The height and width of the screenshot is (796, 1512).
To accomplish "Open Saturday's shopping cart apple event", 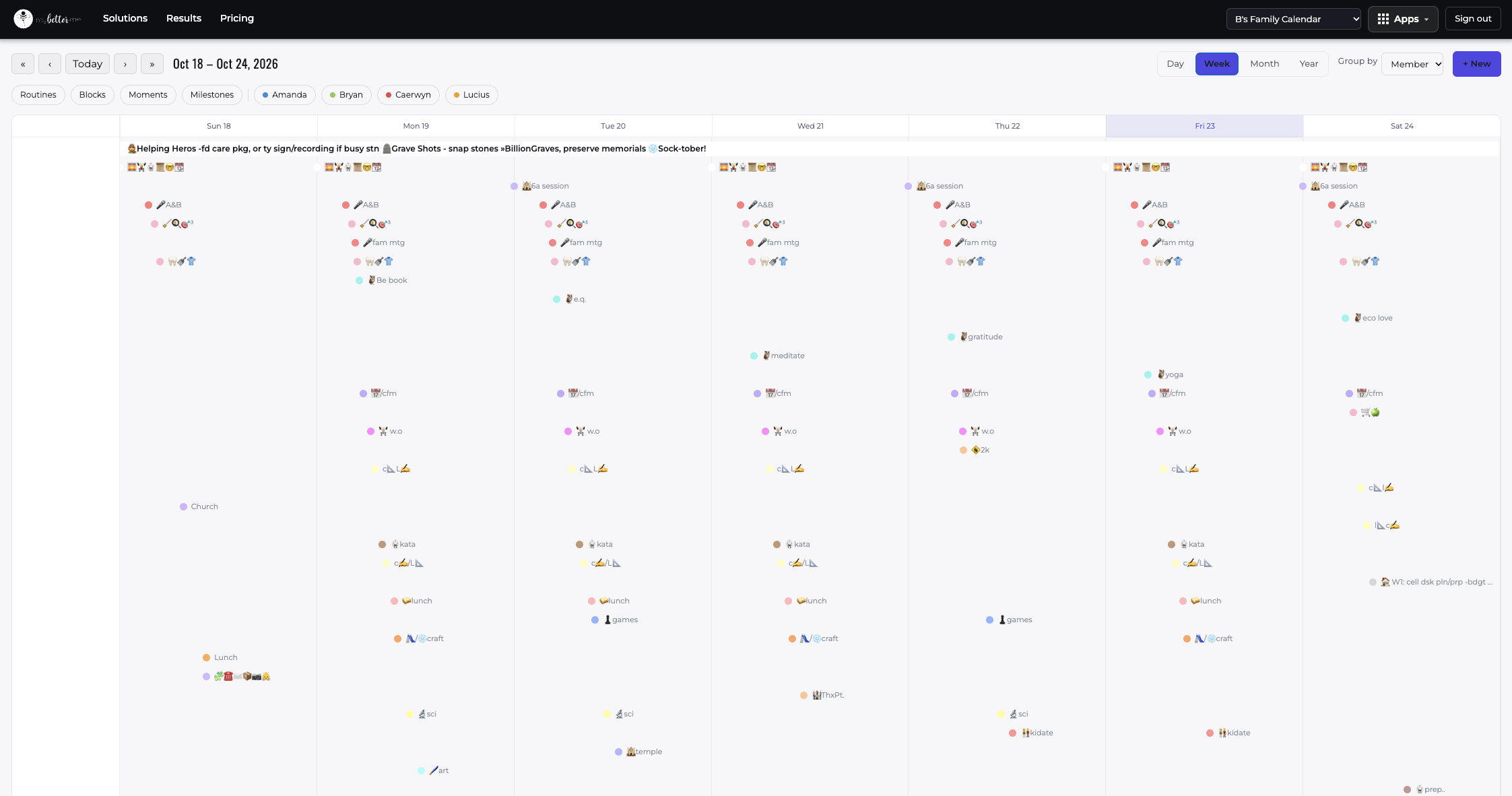I will pyautogui.click(x=1365, y=412).
